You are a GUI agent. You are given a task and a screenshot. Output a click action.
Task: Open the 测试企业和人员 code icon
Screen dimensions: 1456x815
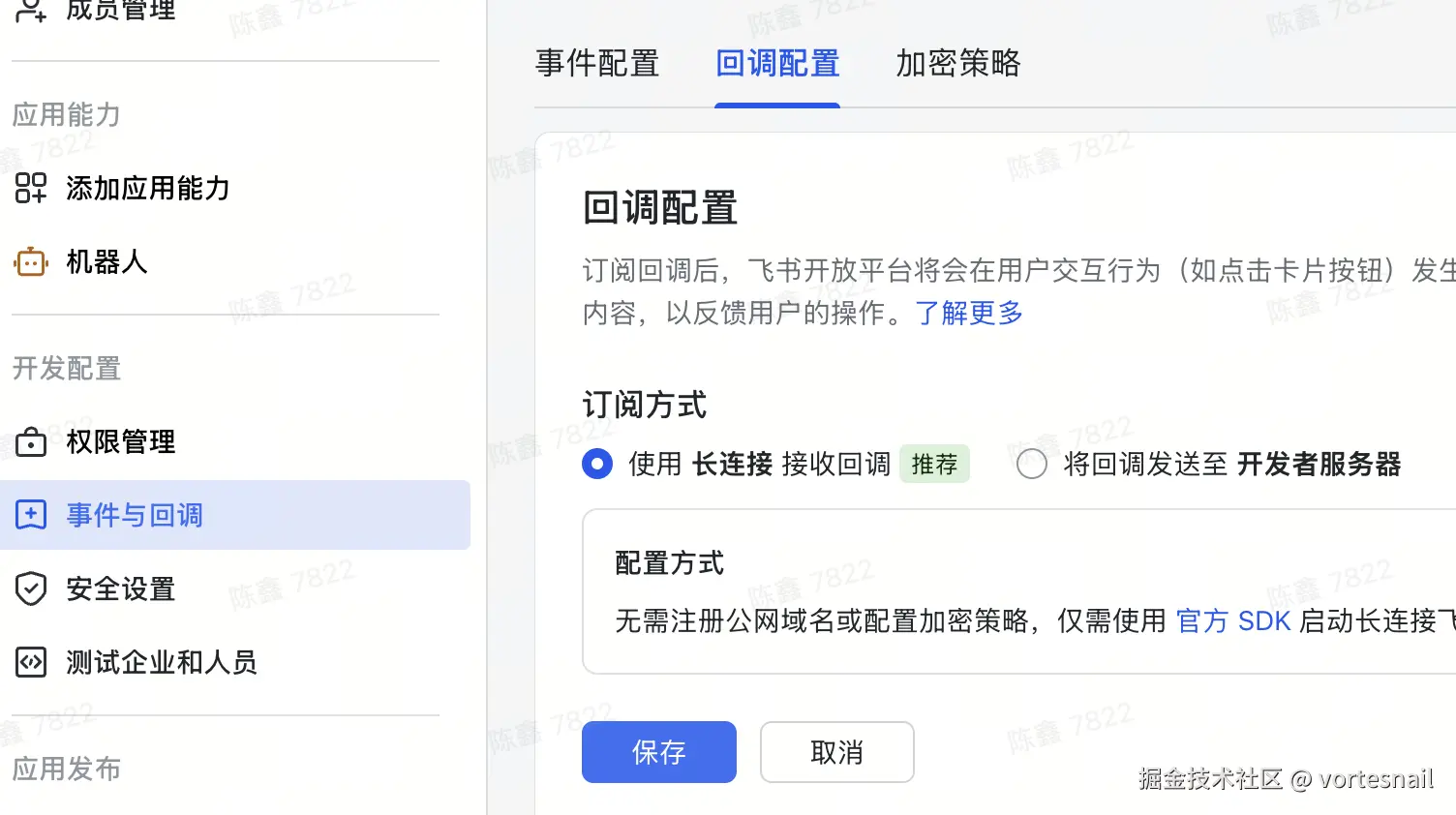(x=30, y=662)
